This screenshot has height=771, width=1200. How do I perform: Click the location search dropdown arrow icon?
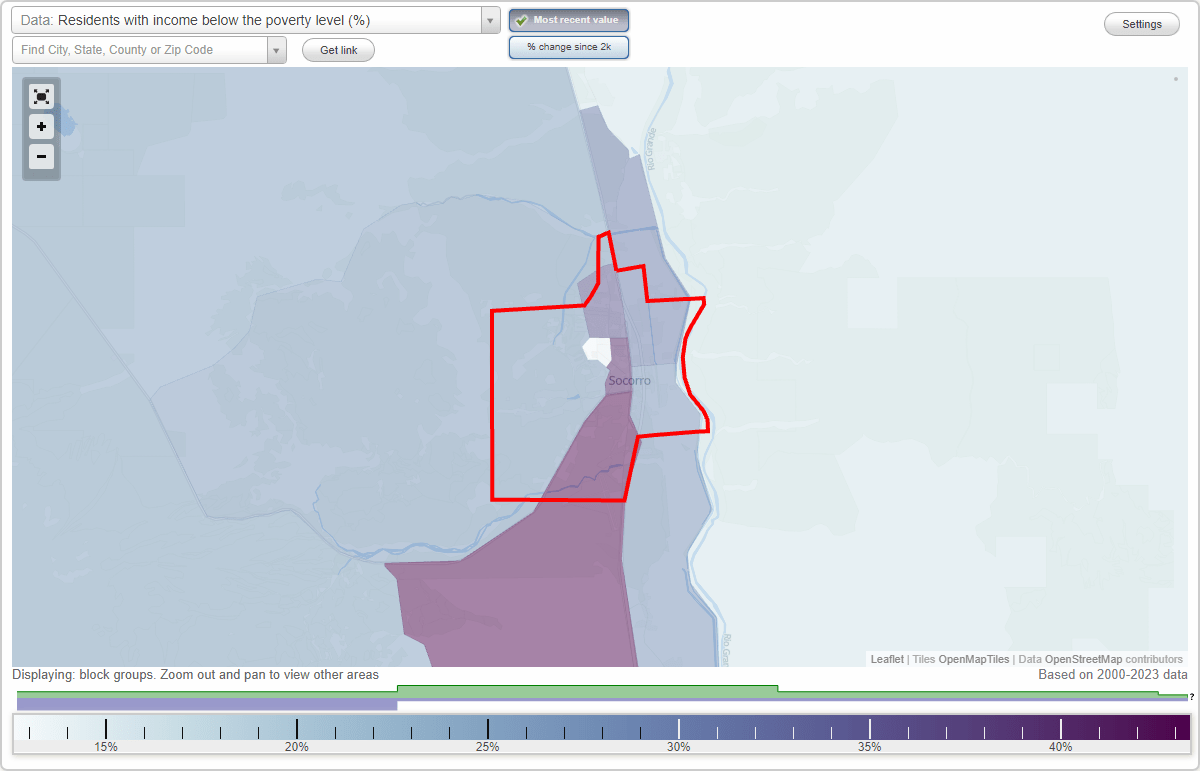(276, 49)
